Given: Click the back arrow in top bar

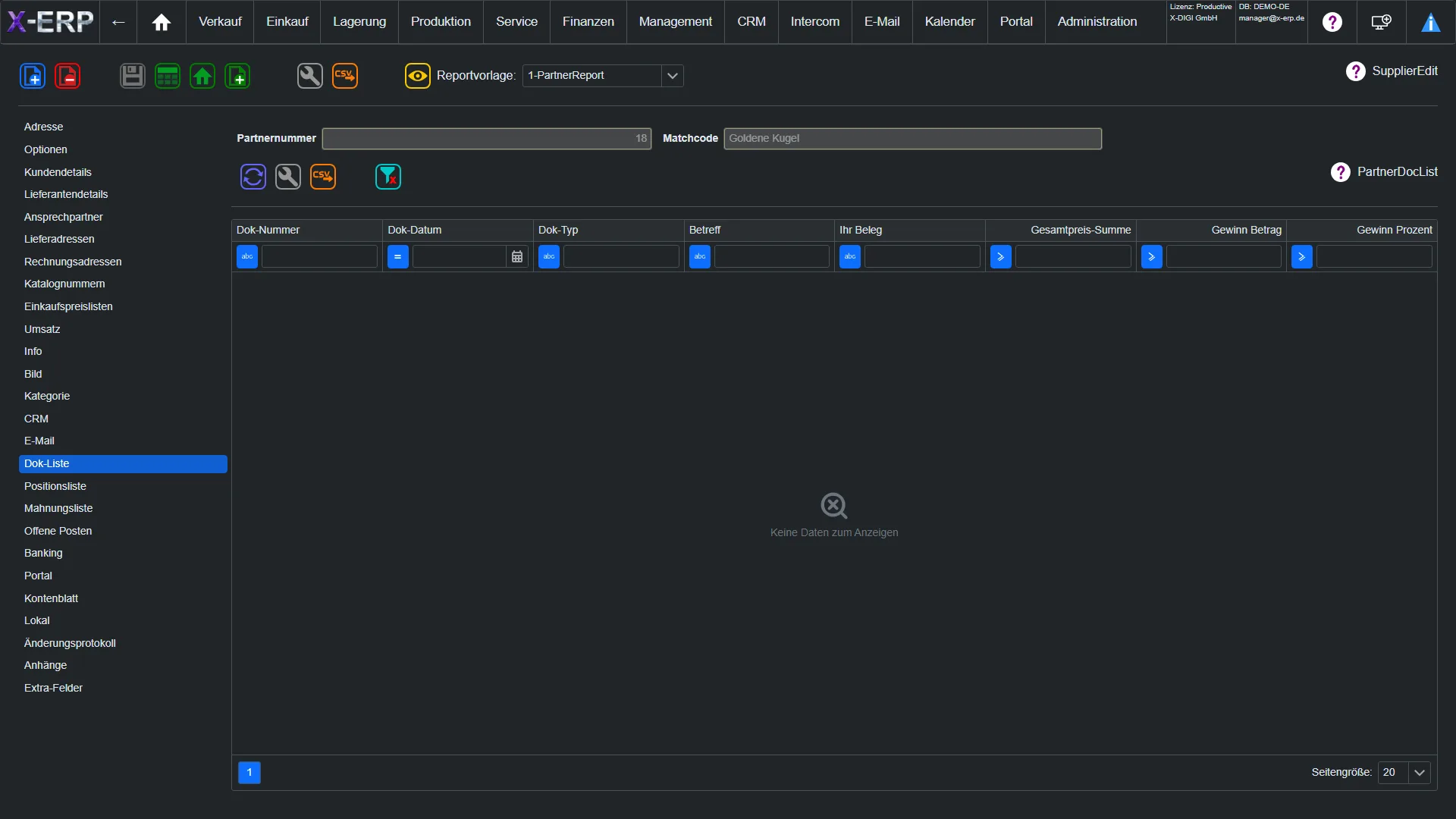Looking at the screenshot, I should coord(118,22).
